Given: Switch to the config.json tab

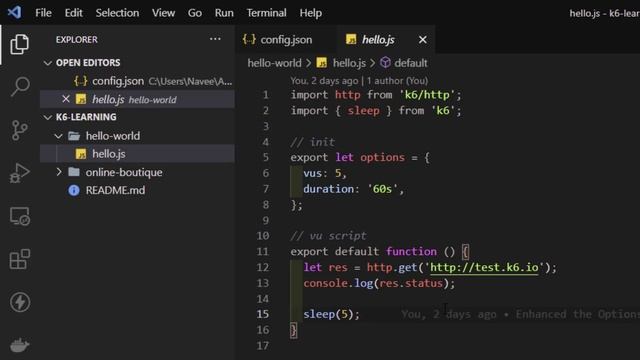Looking at the screenshot, I should 286,40.
